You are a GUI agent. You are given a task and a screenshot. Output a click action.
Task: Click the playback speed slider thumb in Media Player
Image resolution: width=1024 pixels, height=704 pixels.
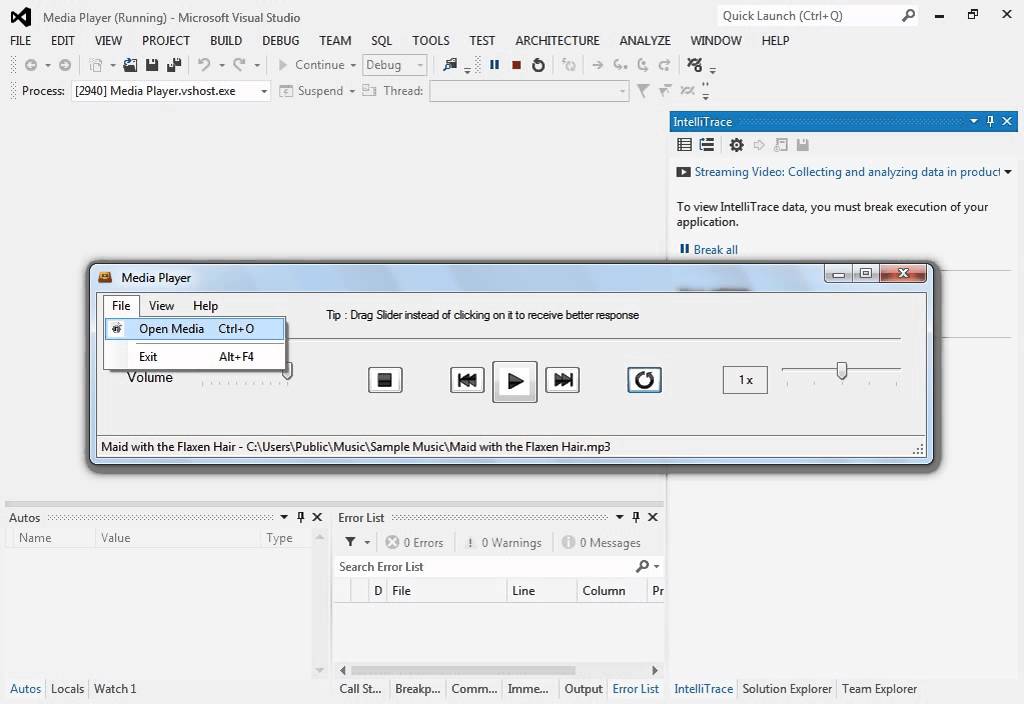click(842, 370)
